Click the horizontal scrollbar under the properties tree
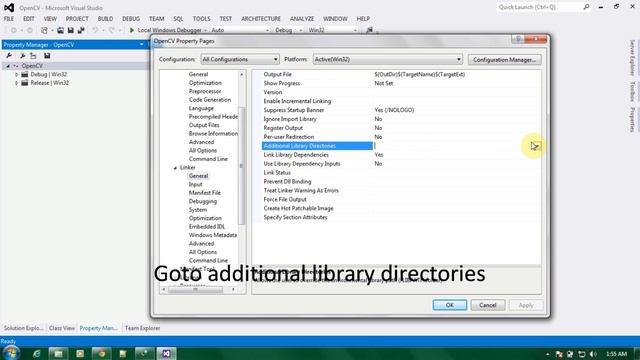Screen dimensions: 640x360 [196, 289]
